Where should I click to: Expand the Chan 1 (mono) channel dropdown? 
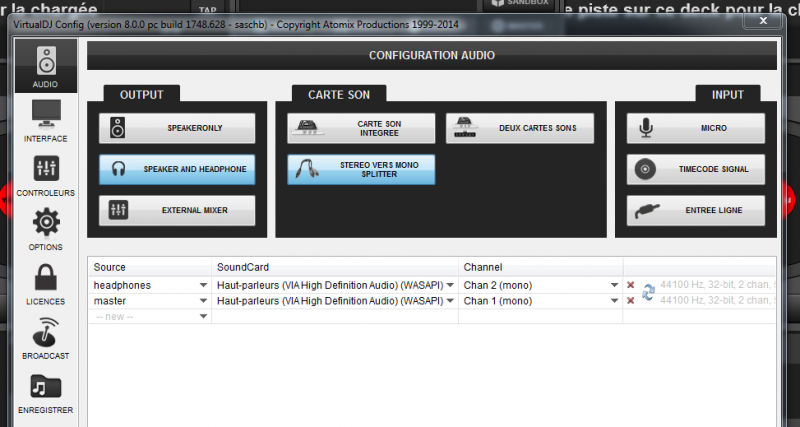(614, 301)
